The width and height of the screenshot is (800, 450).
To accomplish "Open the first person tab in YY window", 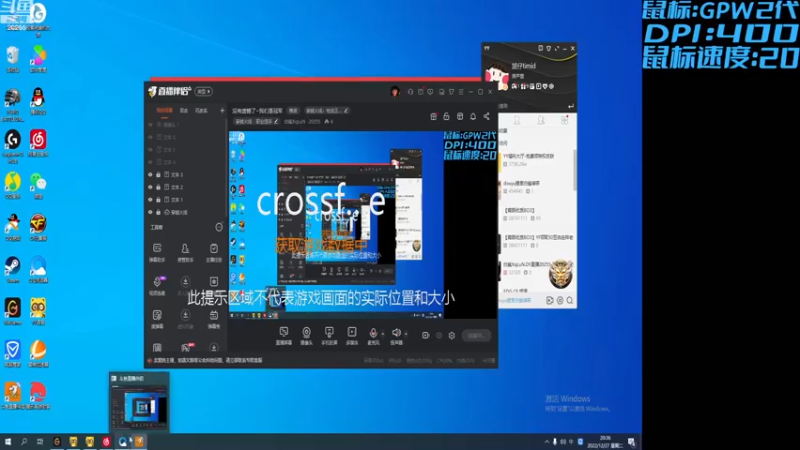I will (517, 120).
